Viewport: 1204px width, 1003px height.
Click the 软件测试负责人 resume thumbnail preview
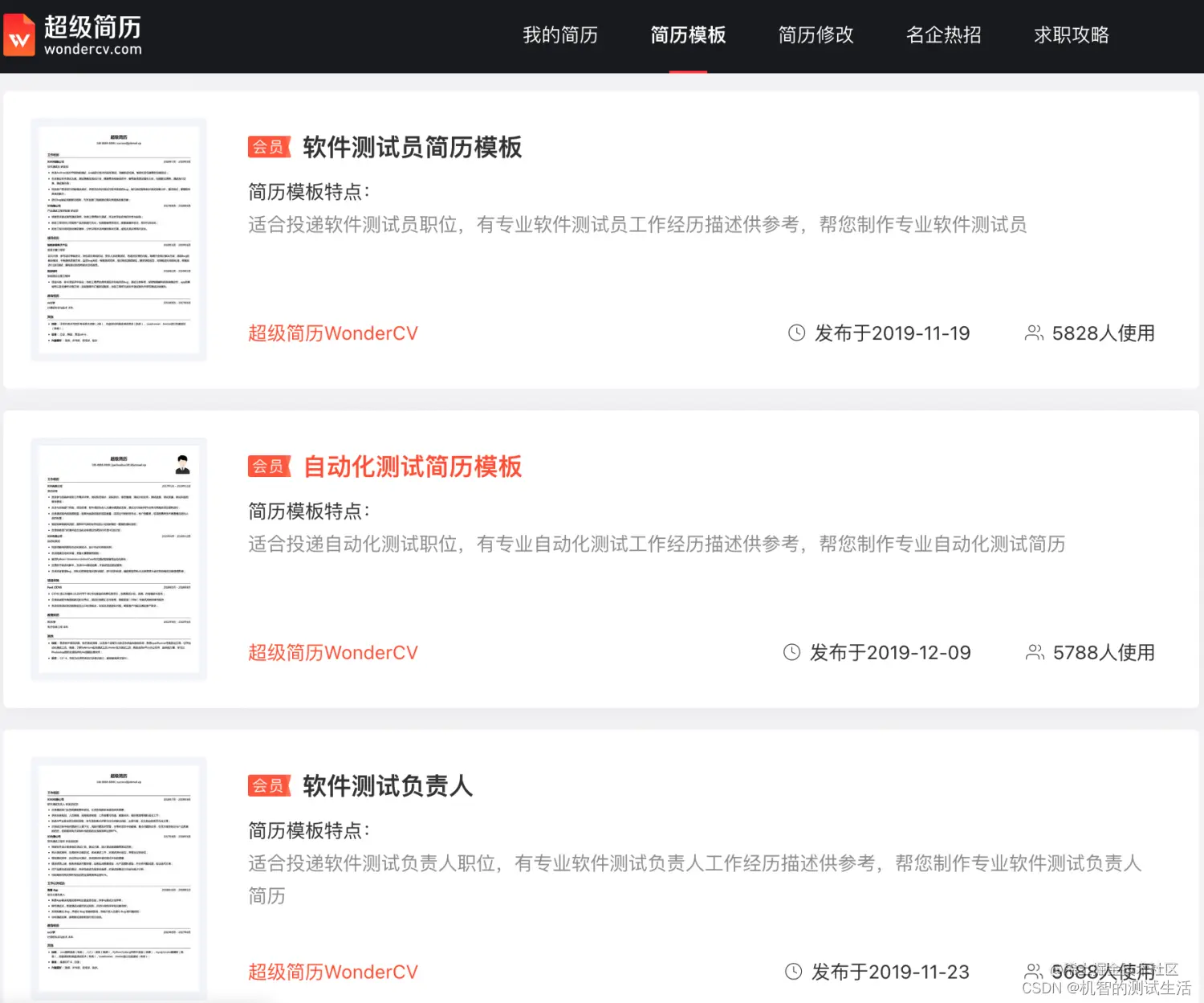click(119, 878)
